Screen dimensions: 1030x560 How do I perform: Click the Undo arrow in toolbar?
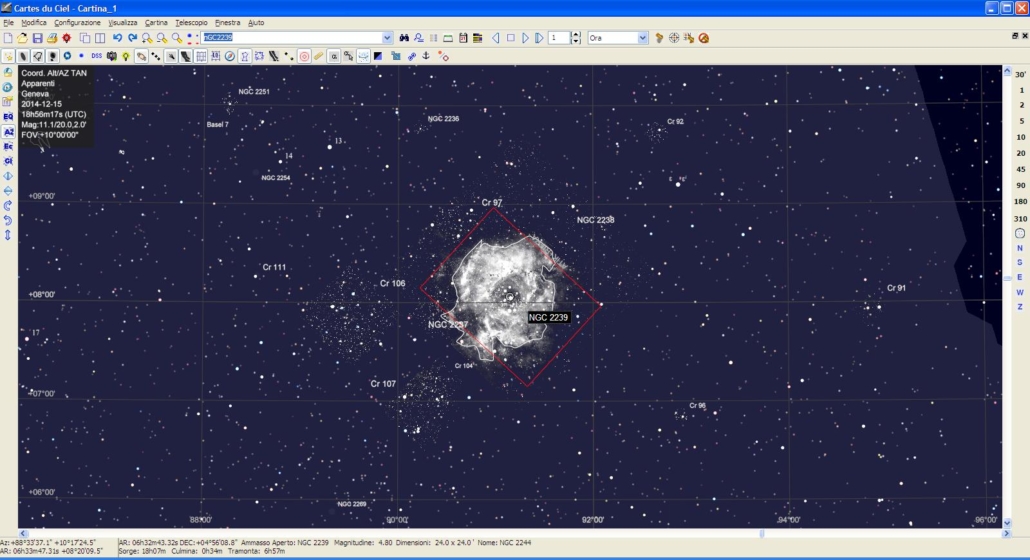pyautogui.click(x=117, y=38)
